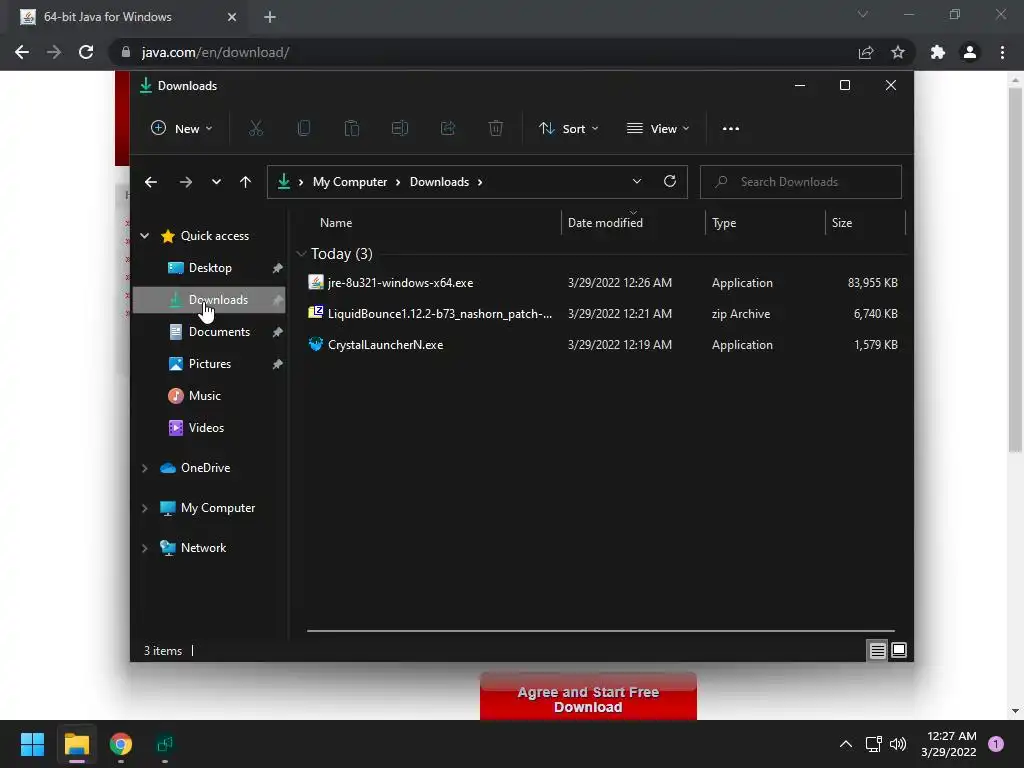This screenshot has height=768, width=1024.
Task: Go back in File Explorer
Action: click(x=151, y=182)
